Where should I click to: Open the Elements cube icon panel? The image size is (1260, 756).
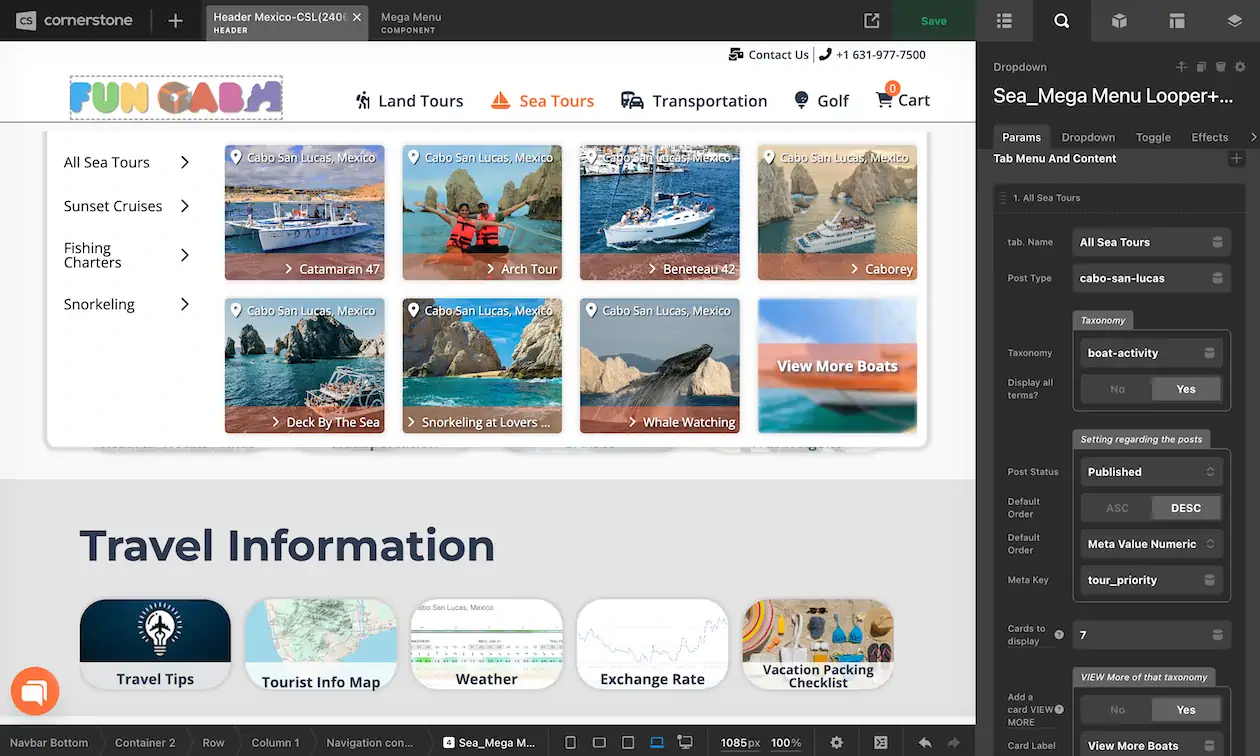point(1120,21)
